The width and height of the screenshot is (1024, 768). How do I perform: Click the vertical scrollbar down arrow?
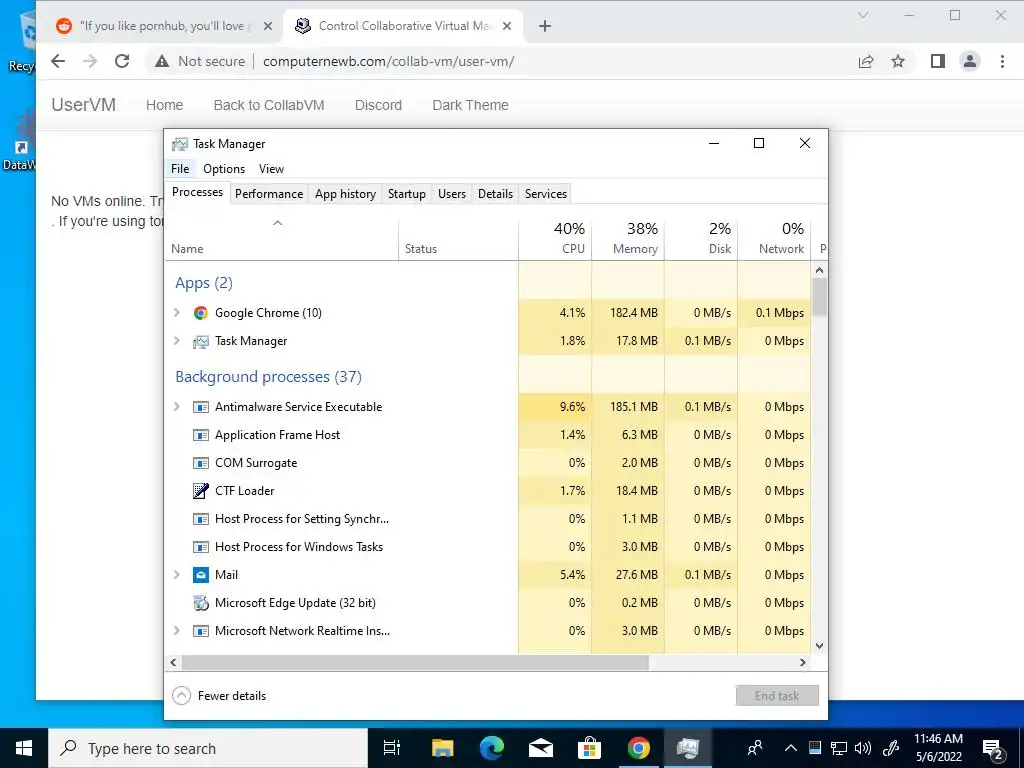click(x=820, y=646)
